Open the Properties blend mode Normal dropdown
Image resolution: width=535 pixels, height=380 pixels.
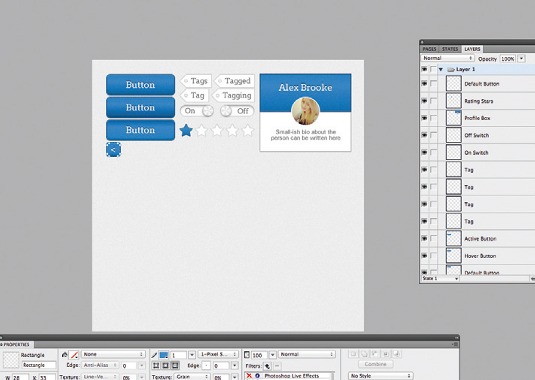point(307,354)
